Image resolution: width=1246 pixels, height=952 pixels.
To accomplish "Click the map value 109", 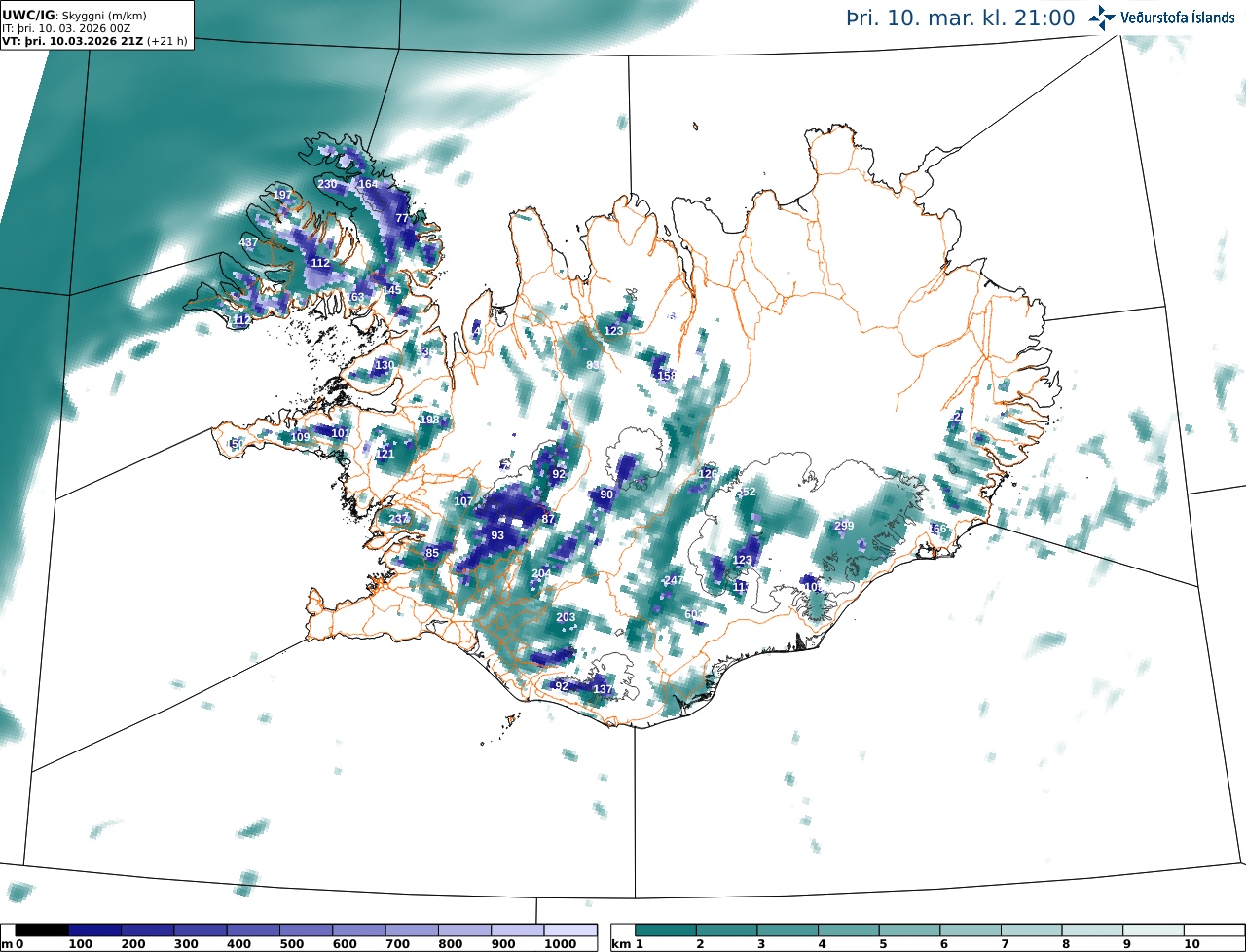I will click(x=301, y=437).
